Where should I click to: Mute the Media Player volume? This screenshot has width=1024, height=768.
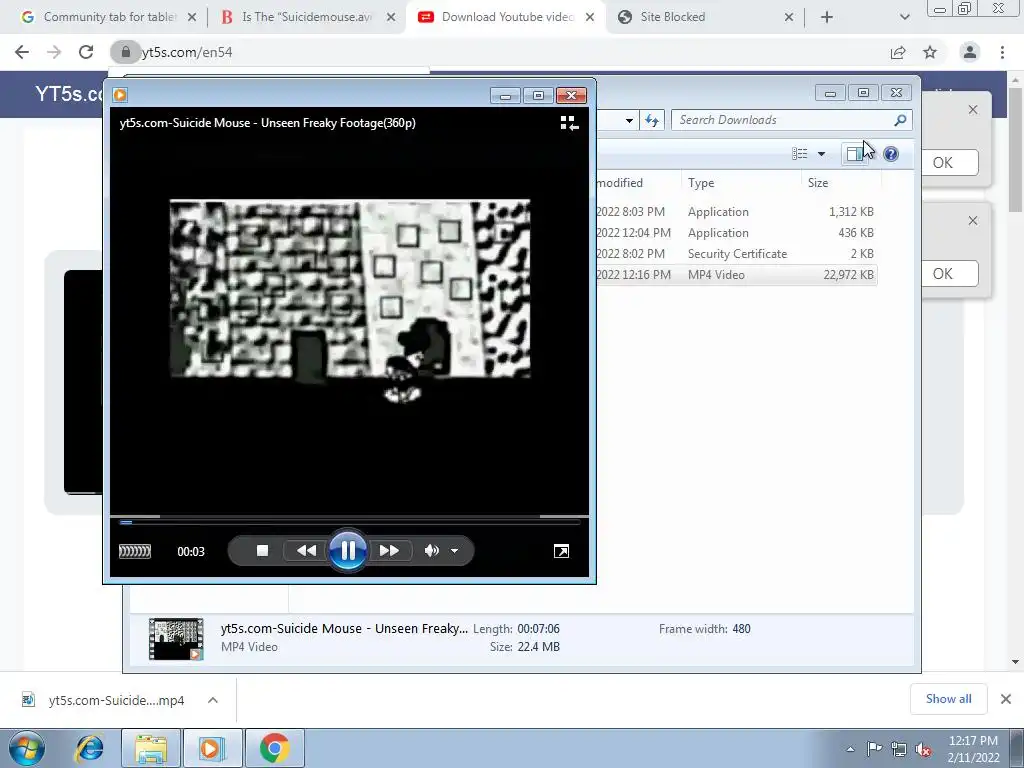(432, 551)
